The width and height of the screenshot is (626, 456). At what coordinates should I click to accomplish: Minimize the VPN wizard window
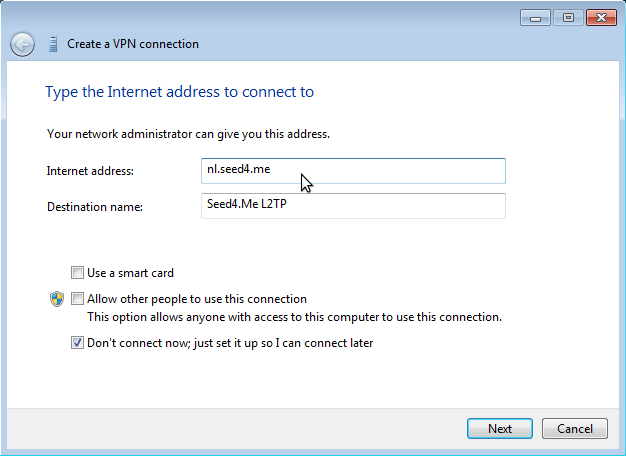(535, 18)
